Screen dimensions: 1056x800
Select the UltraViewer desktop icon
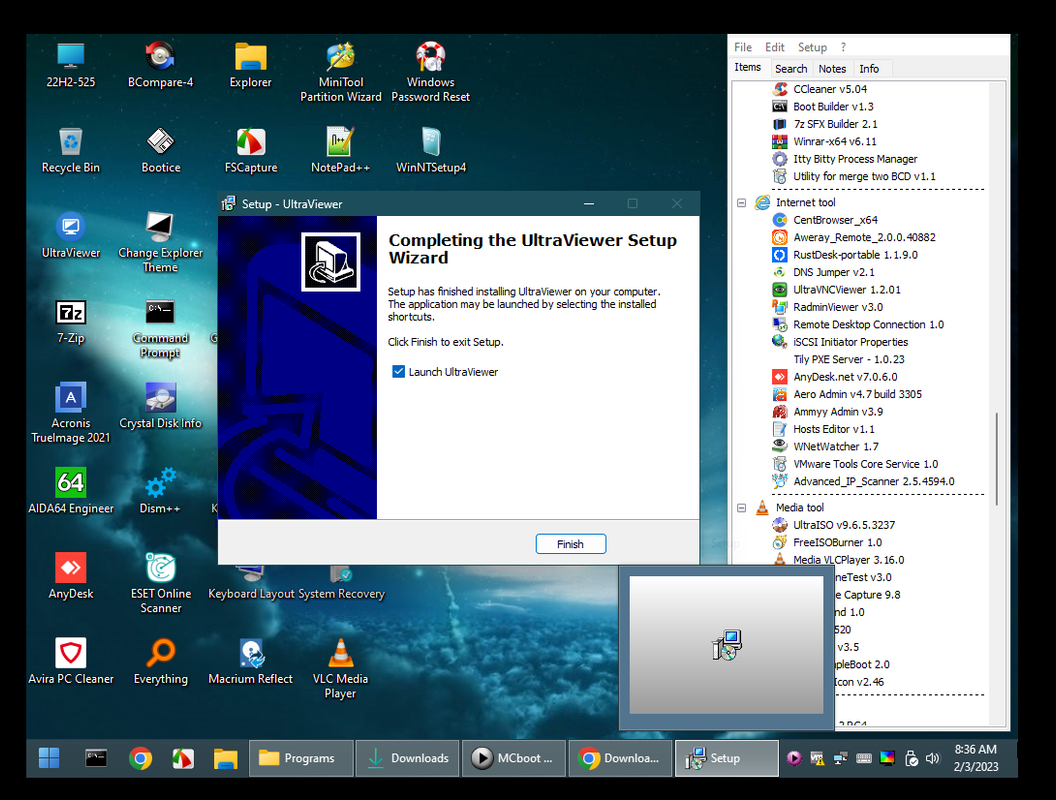[70, 236]
